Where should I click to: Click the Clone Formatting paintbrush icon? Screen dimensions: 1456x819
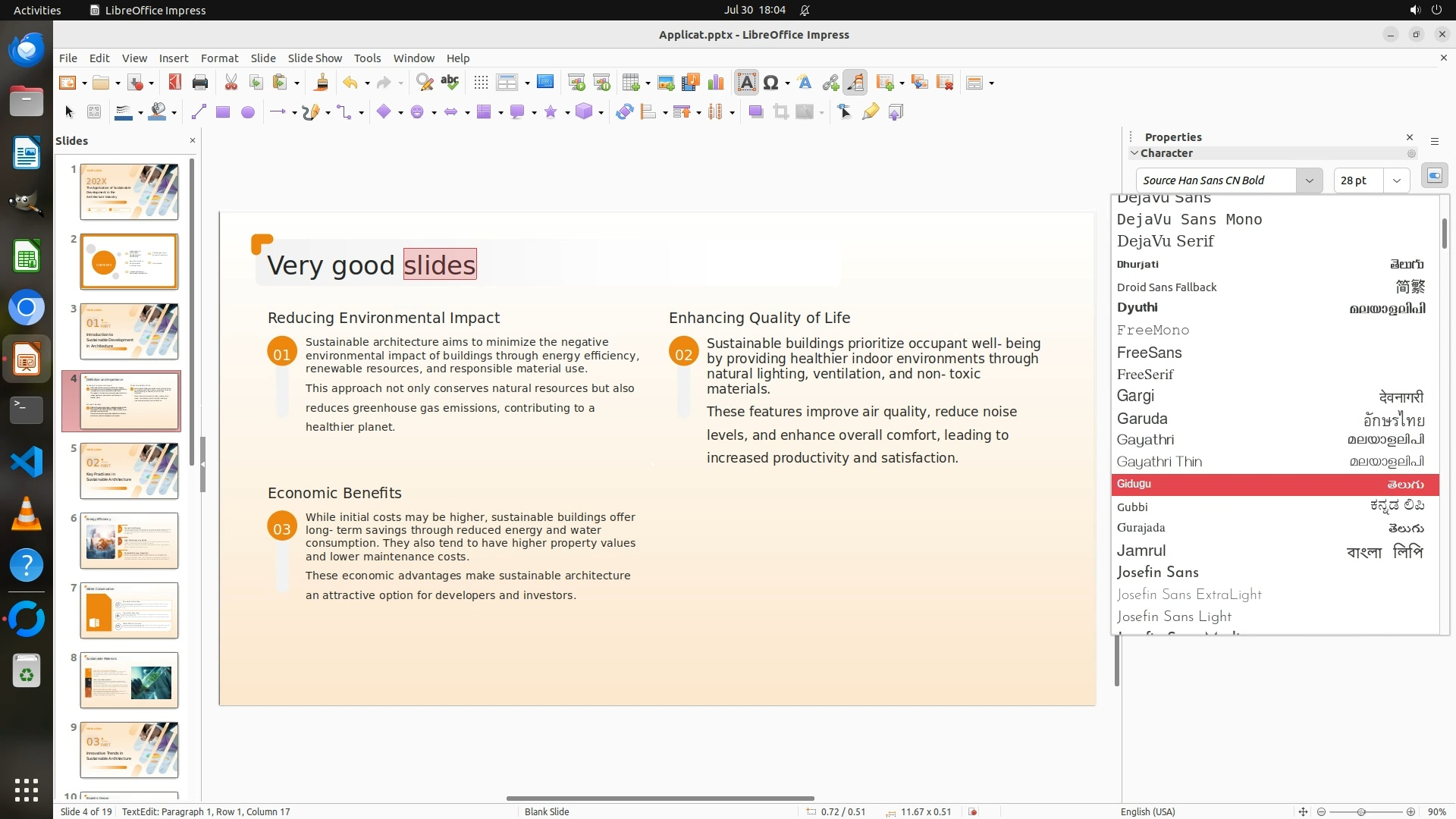tap(321, 83)
